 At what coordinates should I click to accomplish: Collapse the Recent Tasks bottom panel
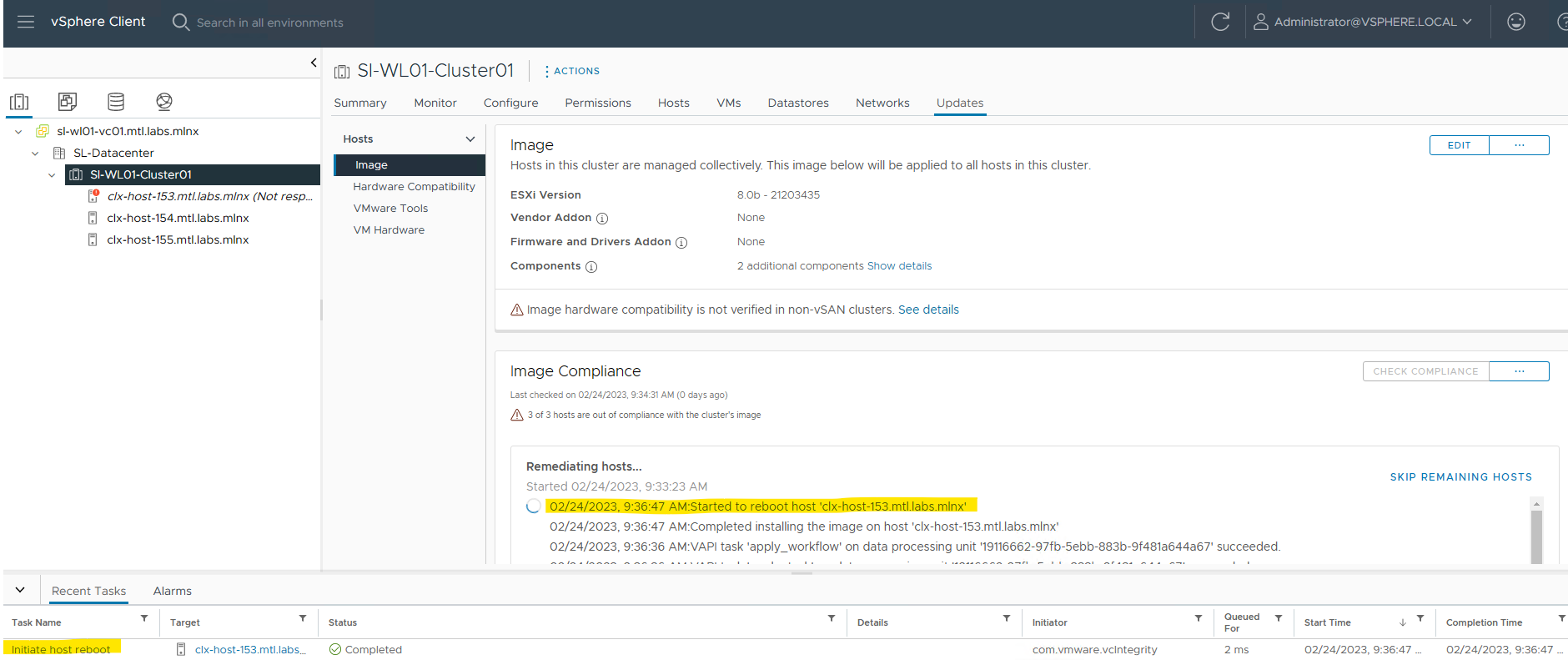[x=20, y=590]
